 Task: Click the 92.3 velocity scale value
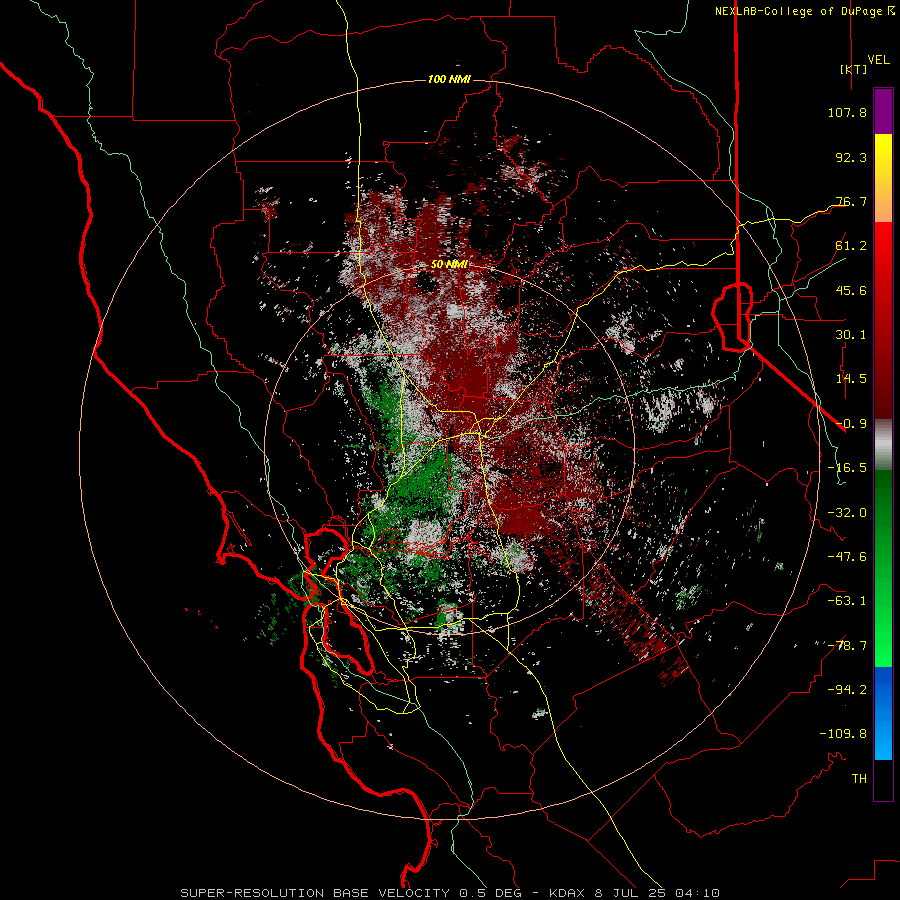(851, 157)
